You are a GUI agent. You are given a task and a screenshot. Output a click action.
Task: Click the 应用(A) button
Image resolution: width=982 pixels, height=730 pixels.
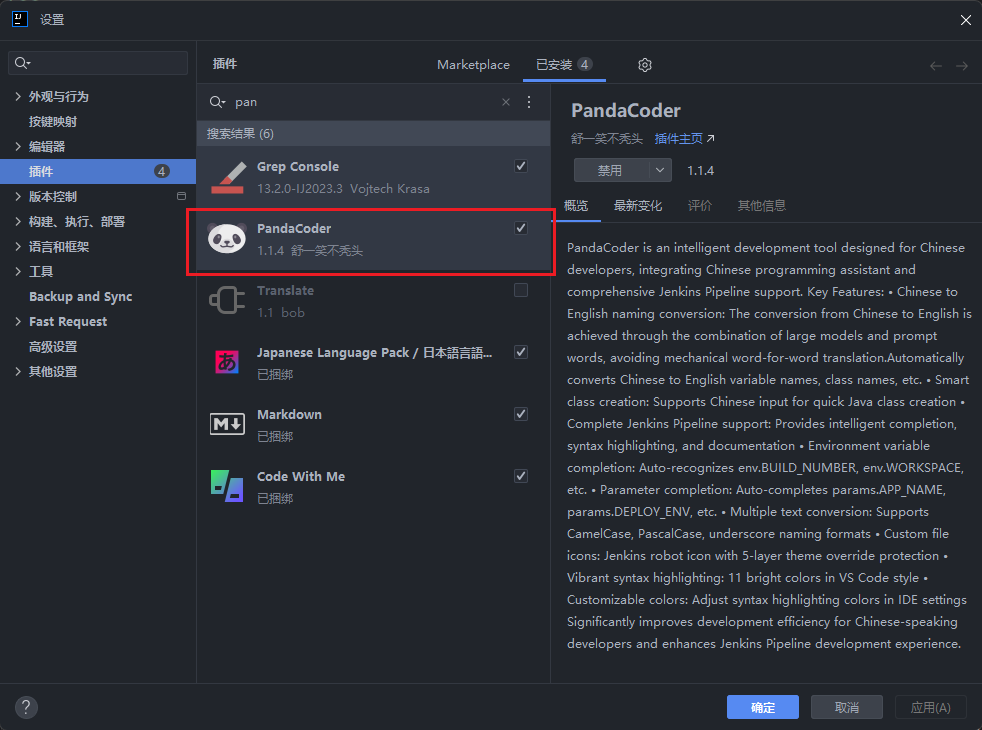pyautogui.click(x=931, y=707)
